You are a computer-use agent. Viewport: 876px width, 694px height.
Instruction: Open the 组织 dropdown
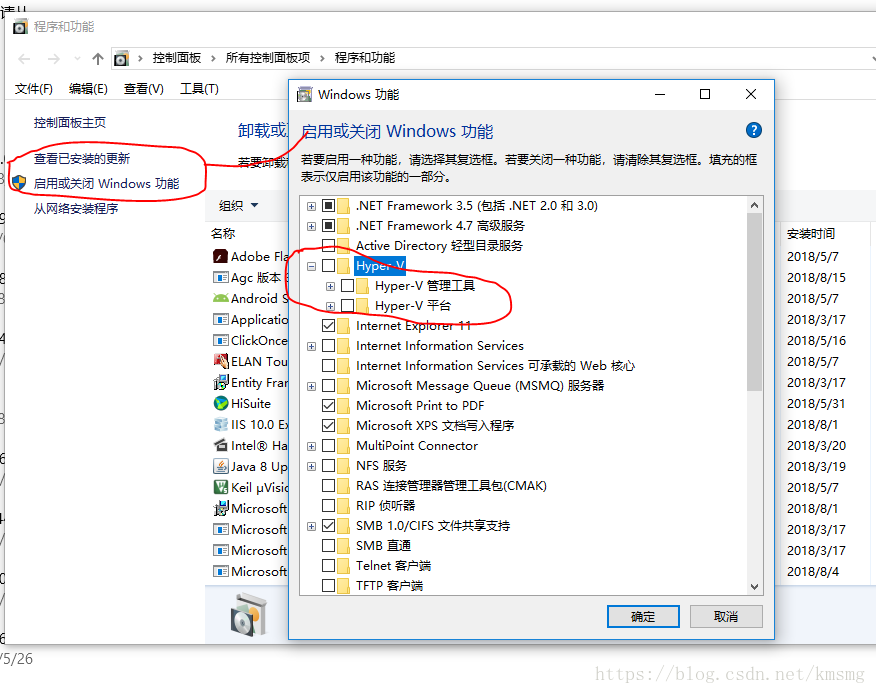click(239, 206)
